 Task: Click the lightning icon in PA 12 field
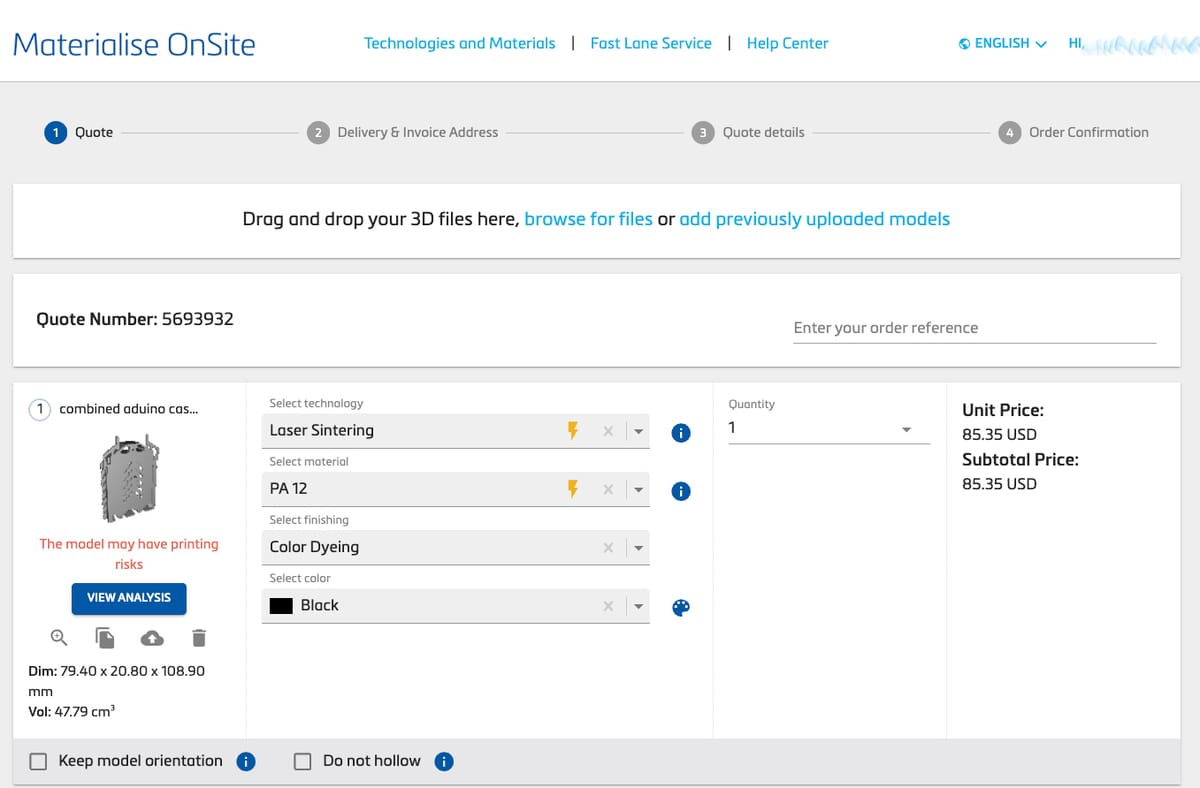(573, 489)
